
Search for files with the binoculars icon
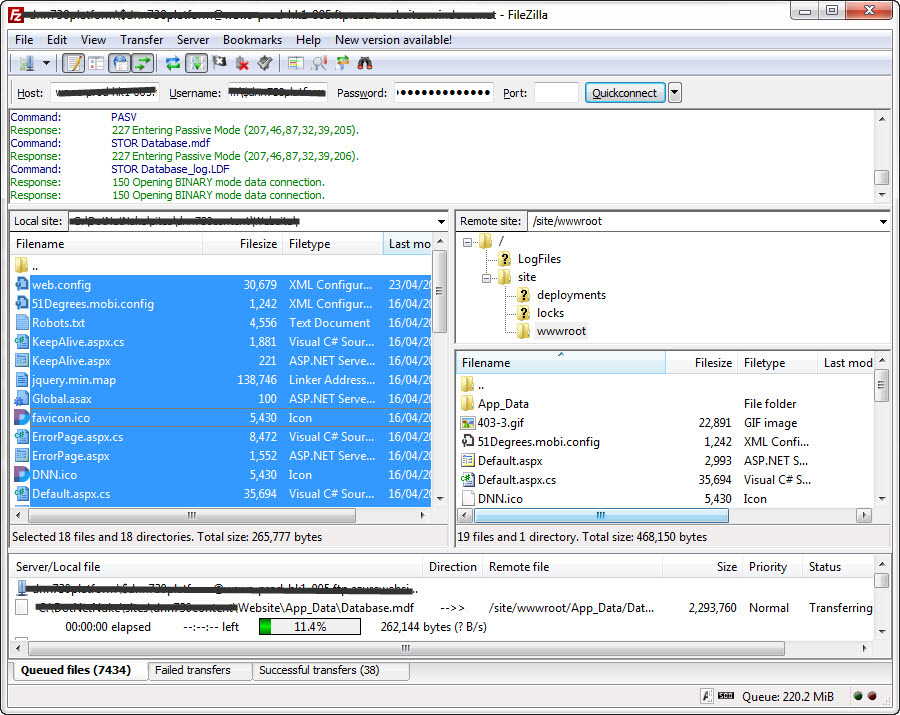click(364, 63)
